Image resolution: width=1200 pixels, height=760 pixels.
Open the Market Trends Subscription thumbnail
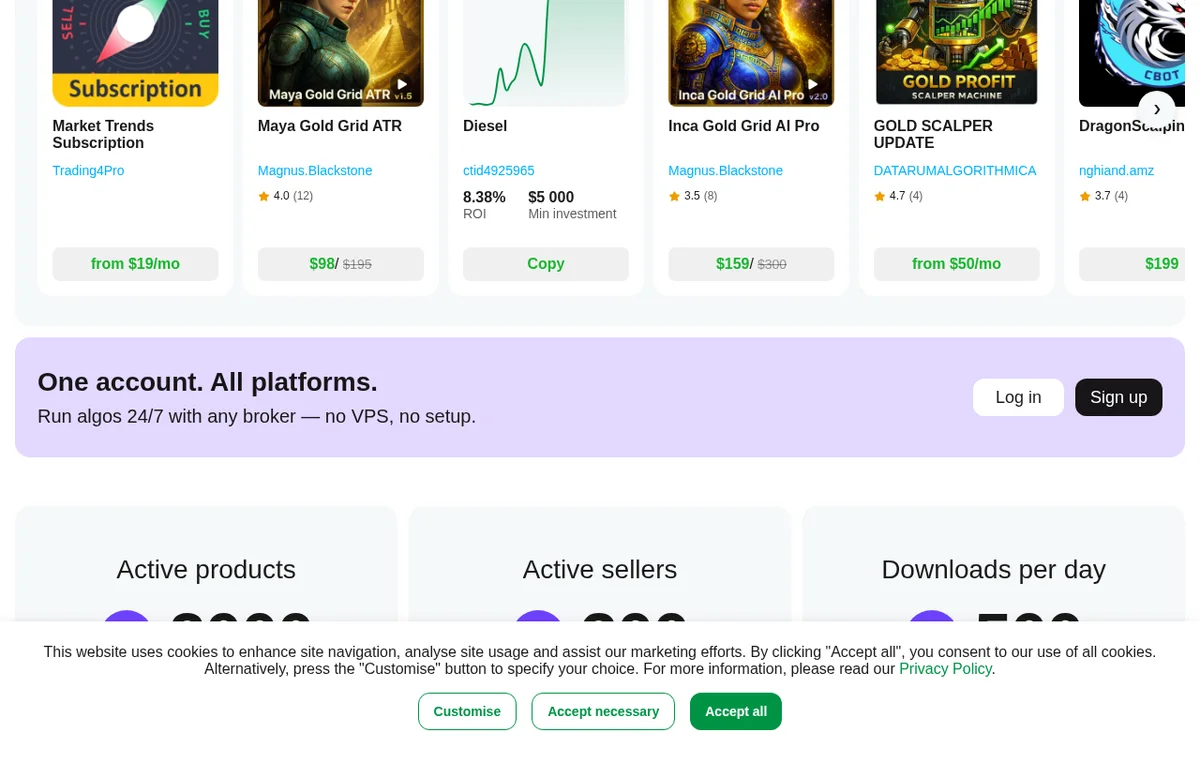(x=135, y=53)
